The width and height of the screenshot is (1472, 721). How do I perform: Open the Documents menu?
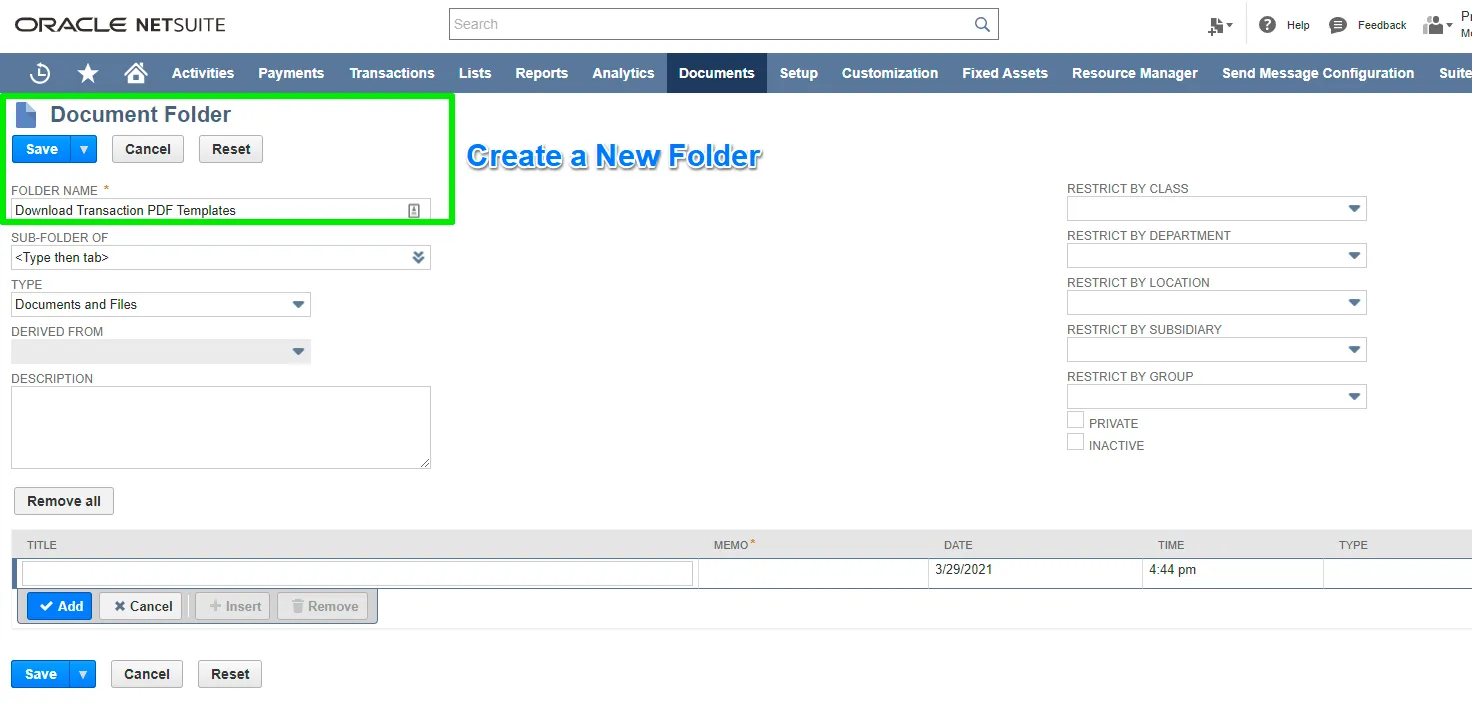pyautogui.click(x=717, y=73)
